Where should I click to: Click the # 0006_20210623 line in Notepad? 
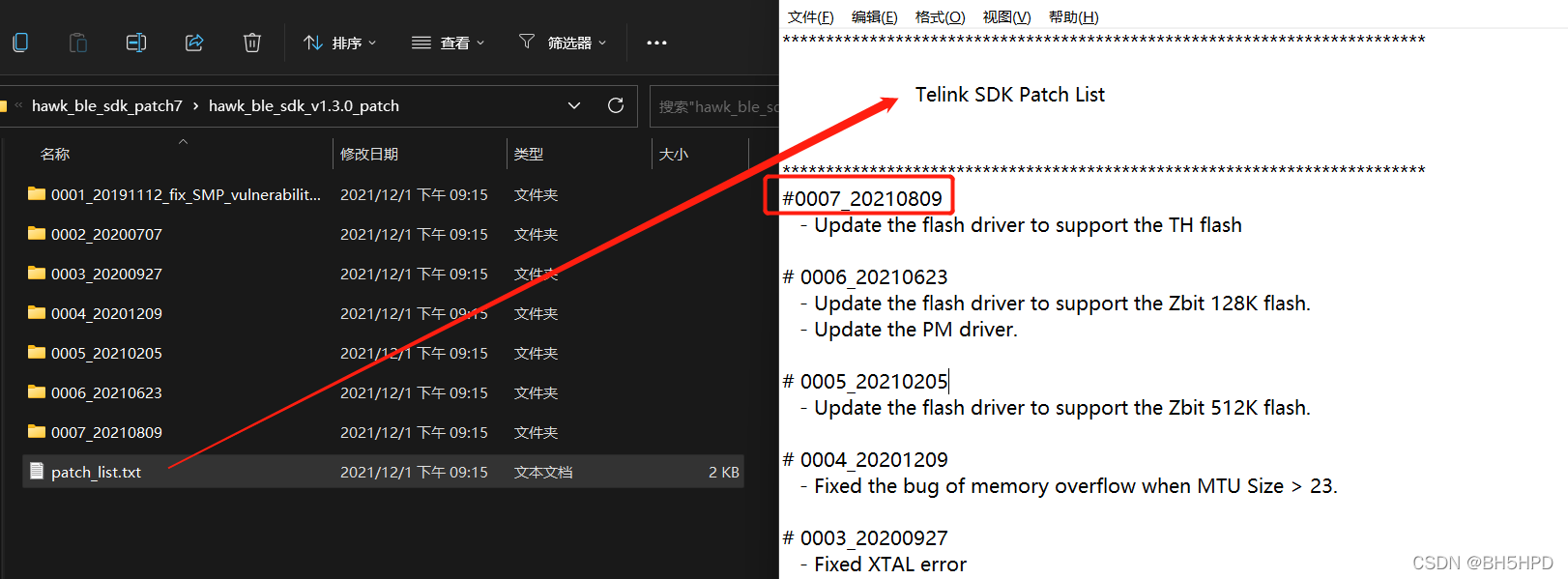pos(865,276)
